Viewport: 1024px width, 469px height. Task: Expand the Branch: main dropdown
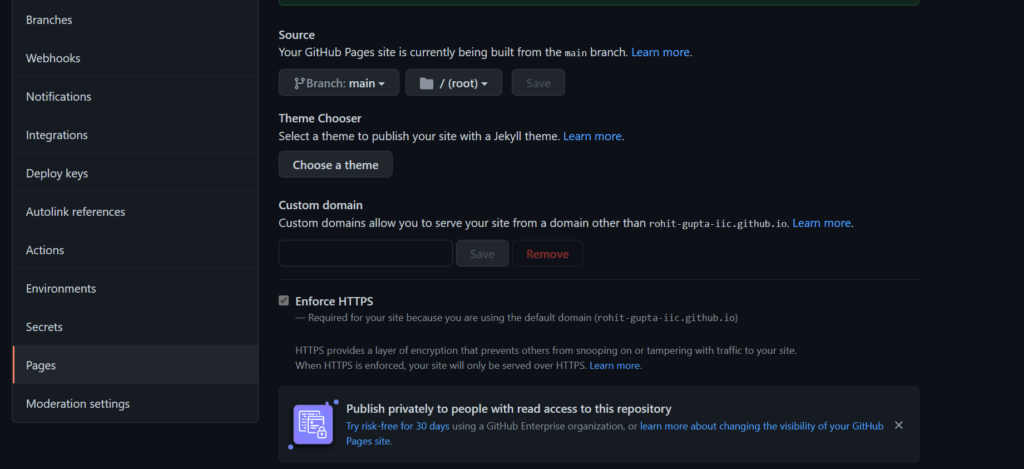point(339,83)
